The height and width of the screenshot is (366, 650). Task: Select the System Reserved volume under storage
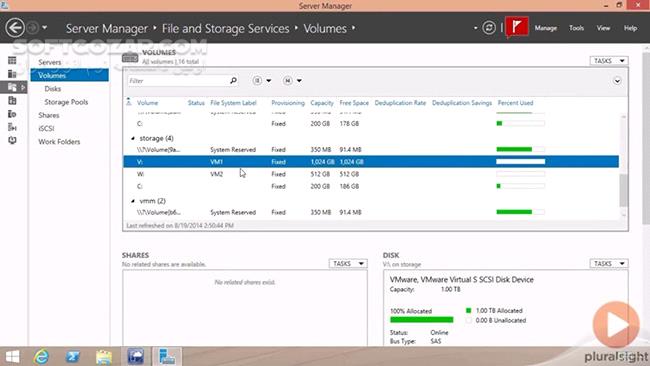tap(371, 150)
